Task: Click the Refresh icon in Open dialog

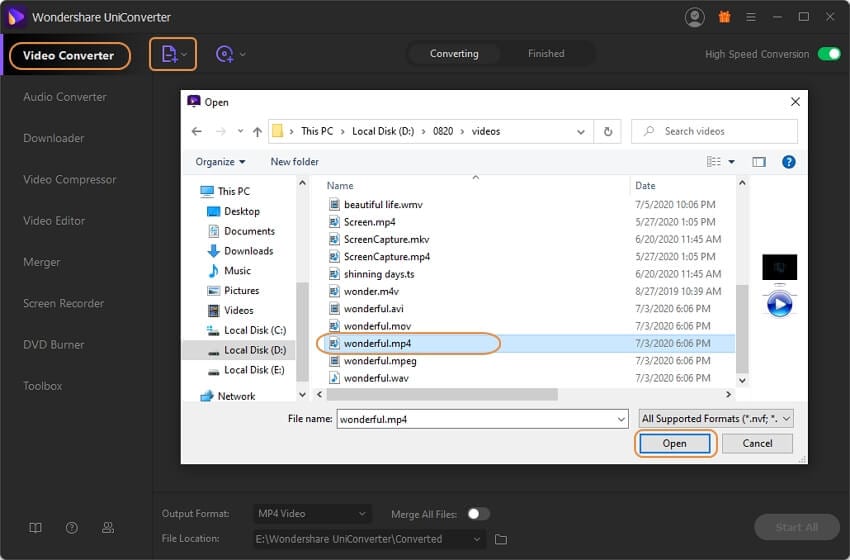Action: tap(608, 131)
